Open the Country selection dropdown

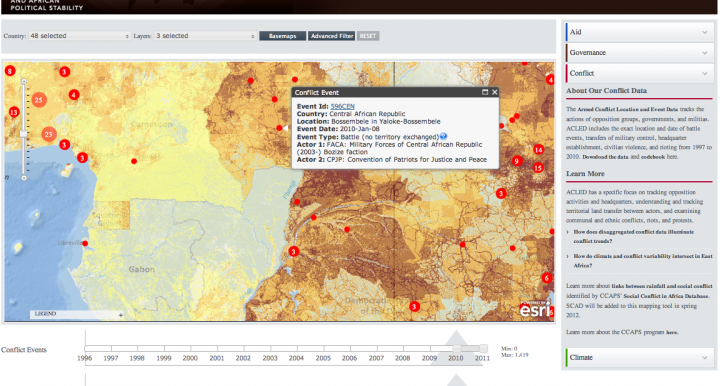79,36
